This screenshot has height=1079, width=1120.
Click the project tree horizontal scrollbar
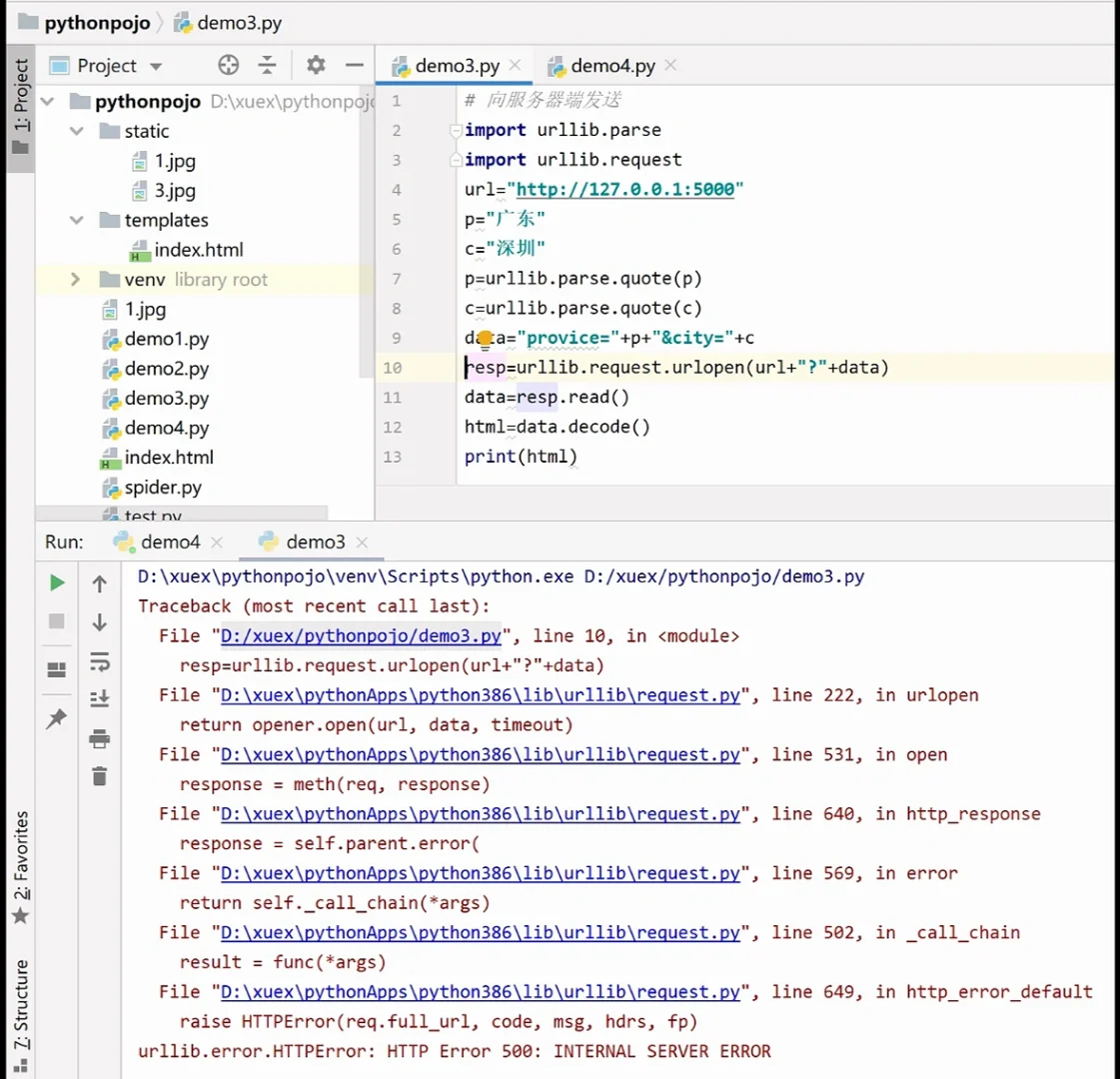coord(182,513)
